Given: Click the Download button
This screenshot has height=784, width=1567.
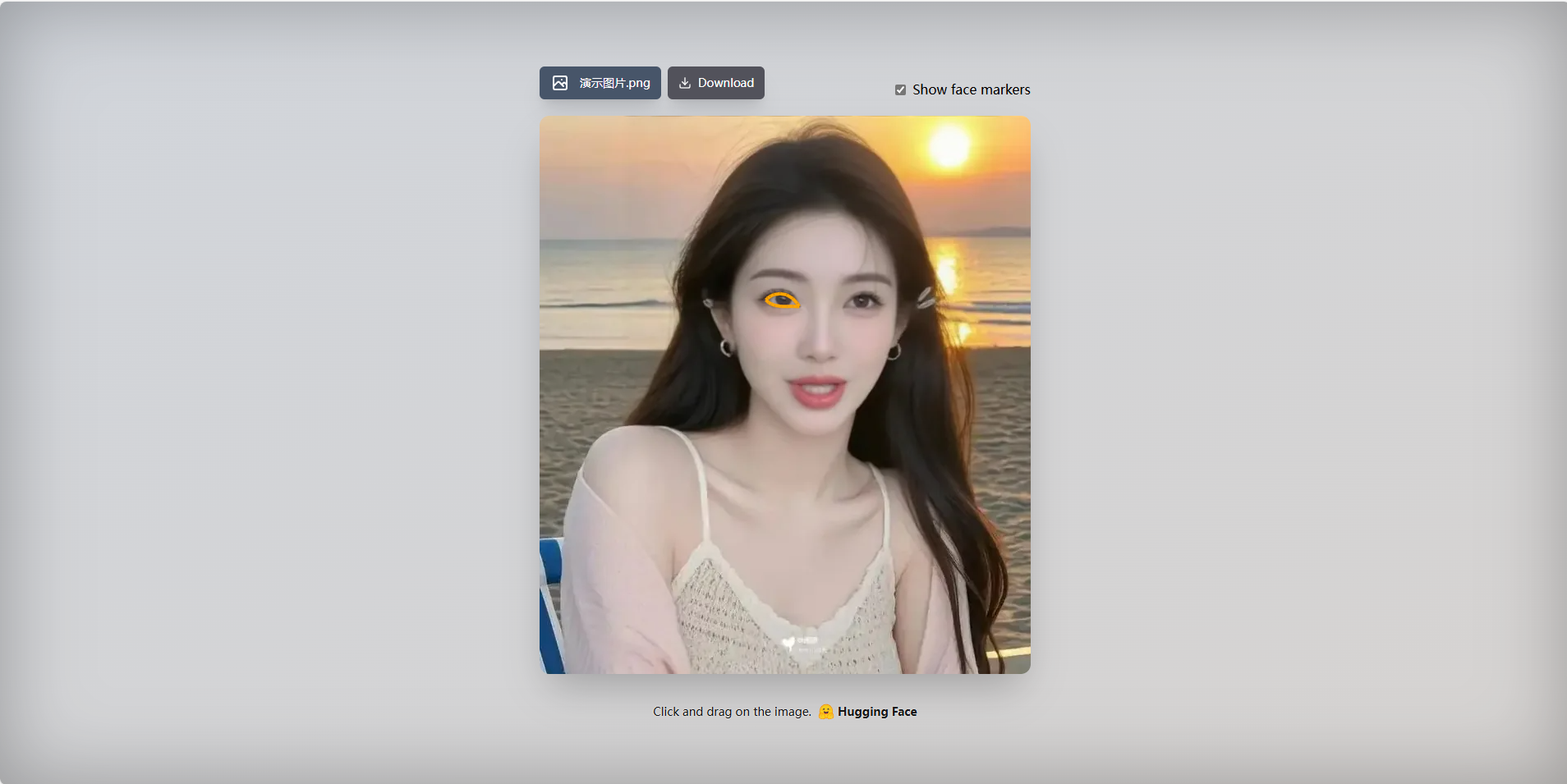Looking at the screenshot, I should pos(715,82).
